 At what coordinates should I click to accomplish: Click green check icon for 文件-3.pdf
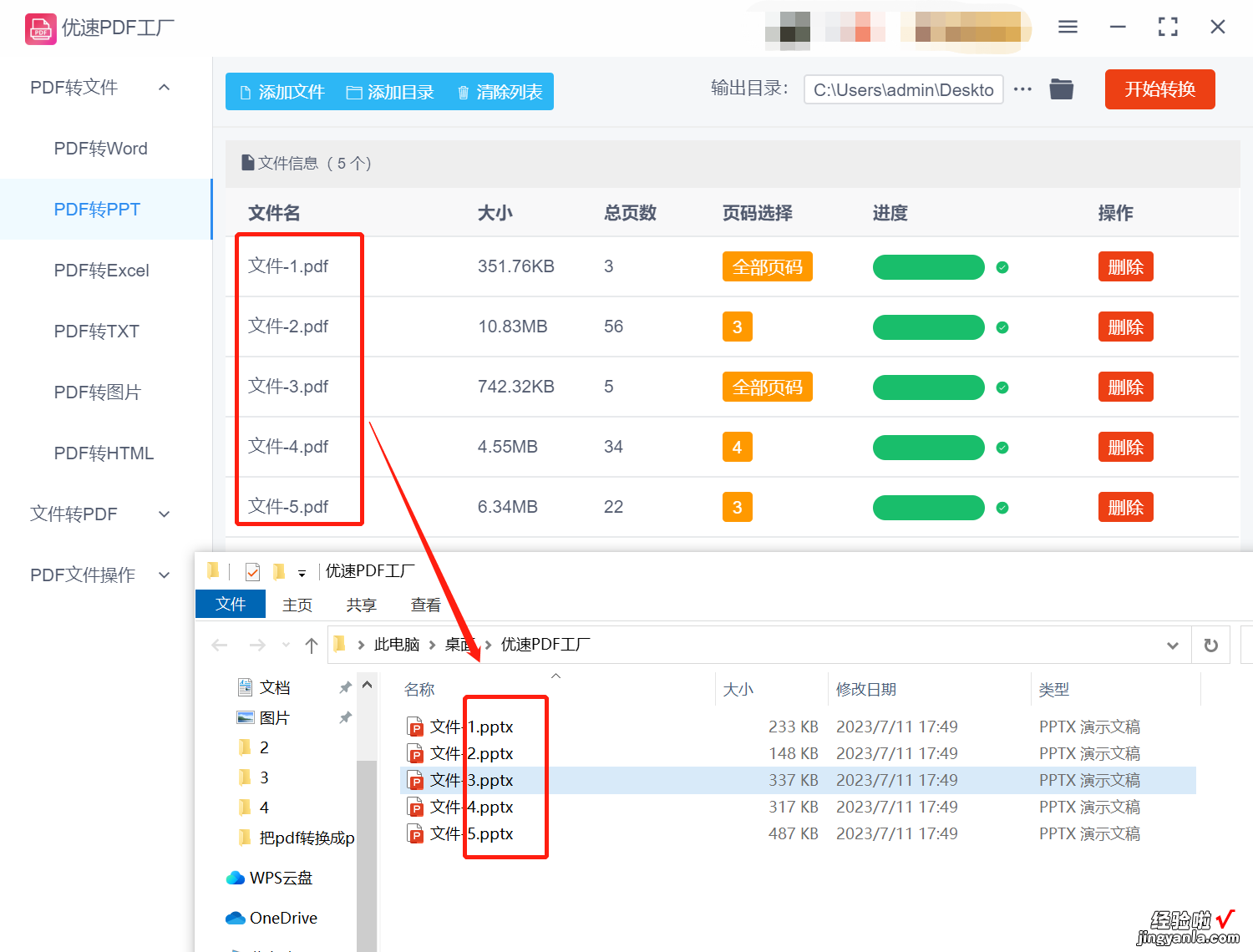click(x=1002, y=387)
